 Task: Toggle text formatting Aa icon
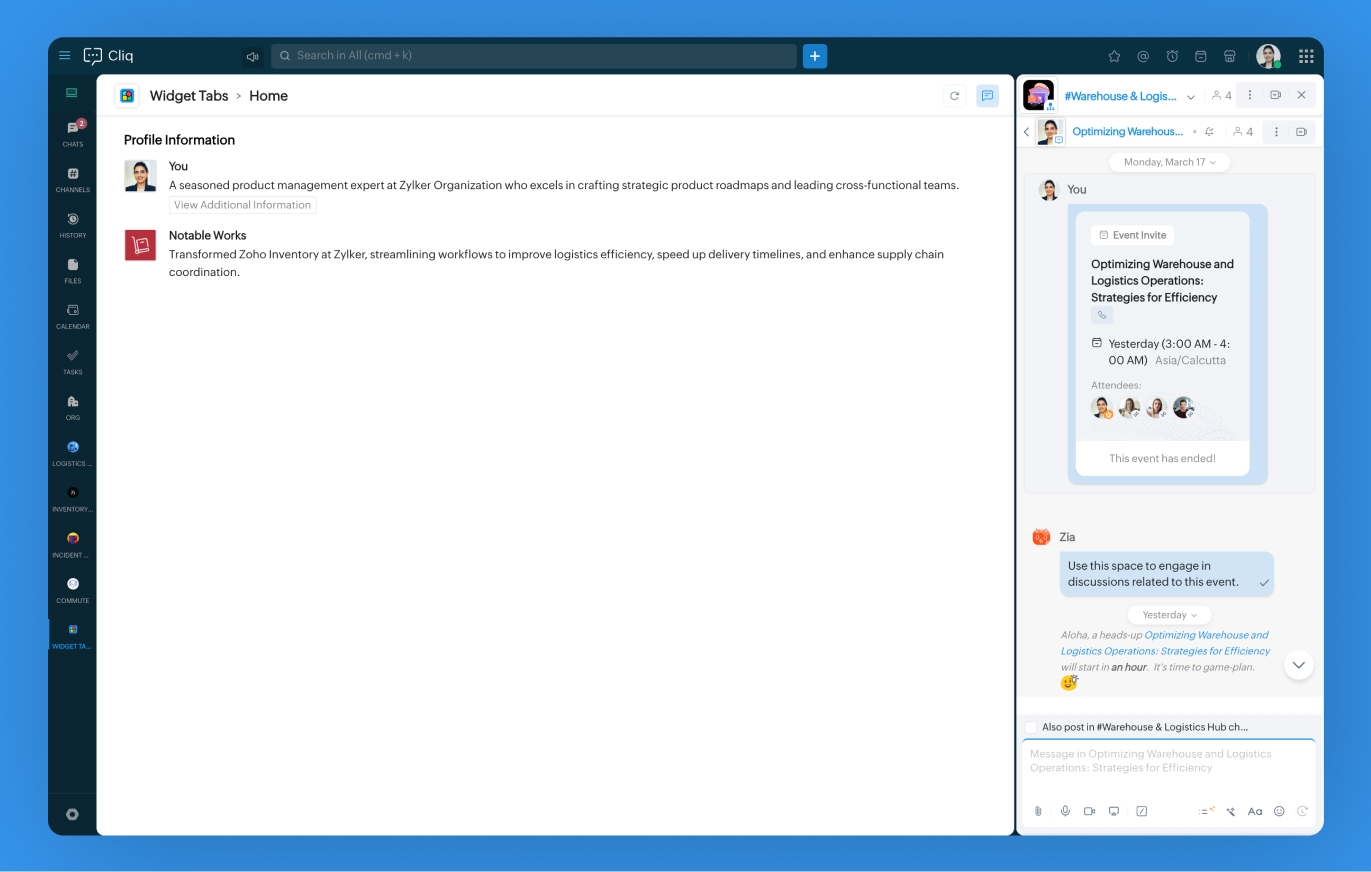(1255, 811)
